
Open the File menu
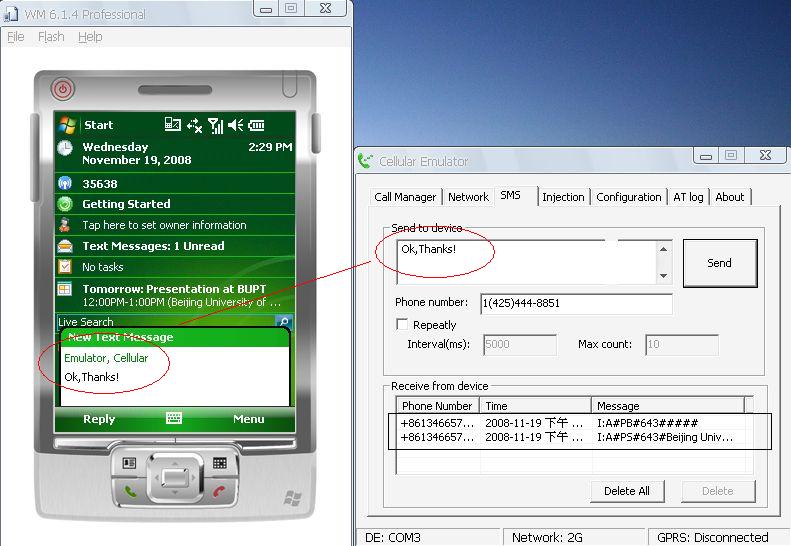[x=16, y=37]
